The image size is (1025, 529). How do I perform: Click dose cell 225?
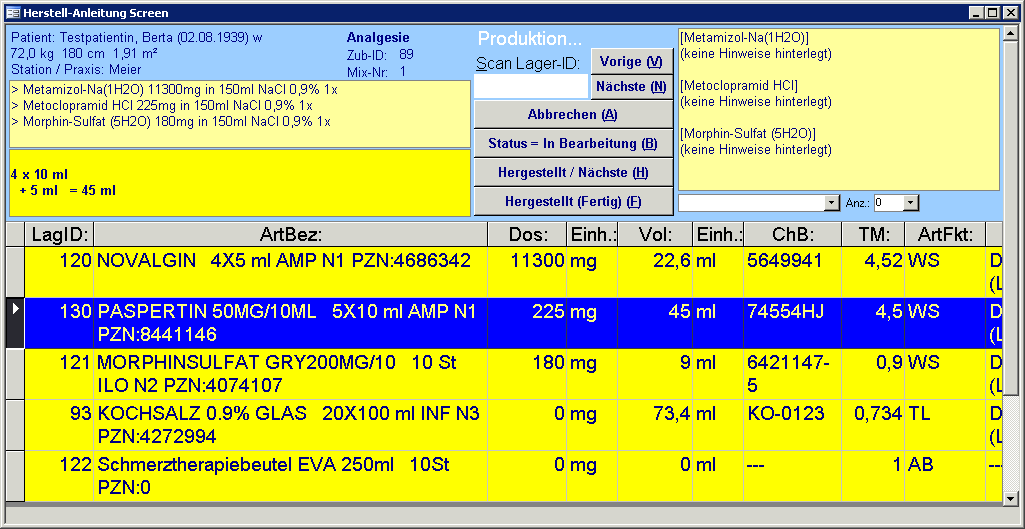tap(528, 323)
